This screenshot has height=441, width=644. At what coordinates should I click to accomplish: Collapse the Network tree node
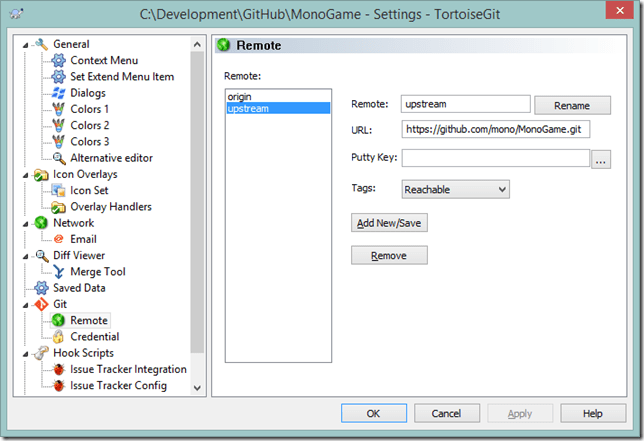(25, 224)
